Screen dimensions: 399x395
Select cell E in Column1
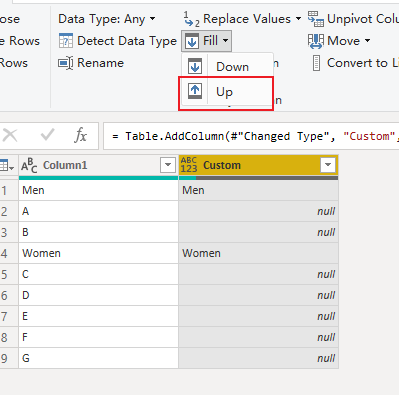tap(98, 316)
